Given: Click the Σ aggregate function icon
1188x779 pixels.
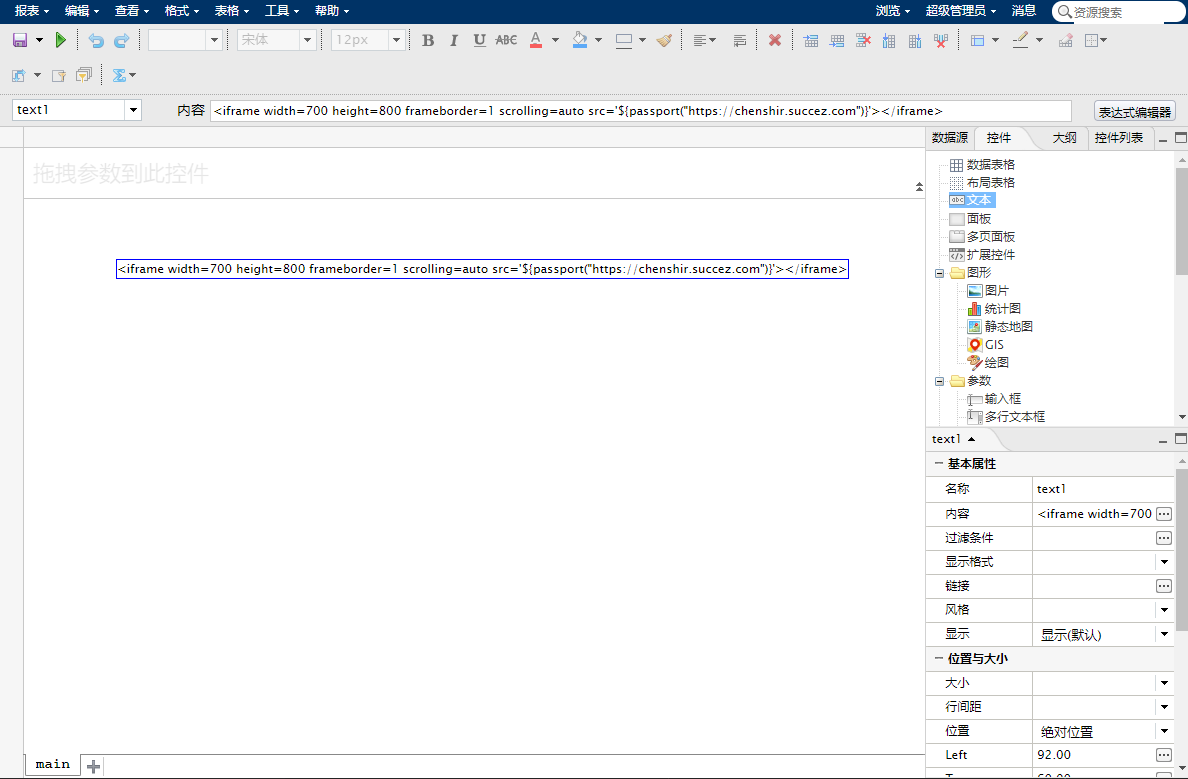Looking at the screenshot, I should [120, 74].
